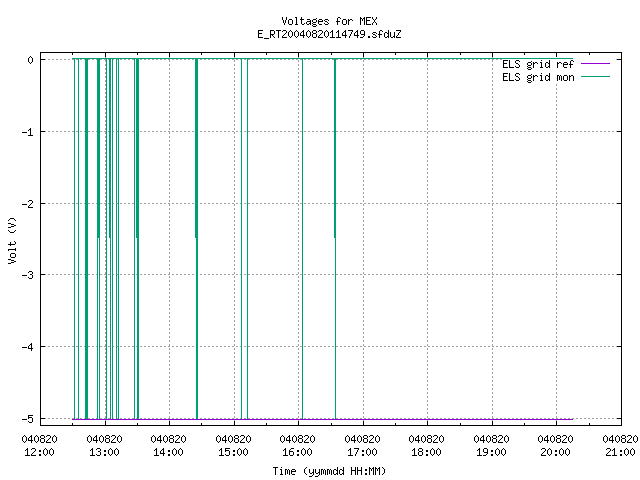This screenshot has width=640, height=480.
Task: Click the 'Volt (V)' y-axis label
Action: click(x=12, y=240)
